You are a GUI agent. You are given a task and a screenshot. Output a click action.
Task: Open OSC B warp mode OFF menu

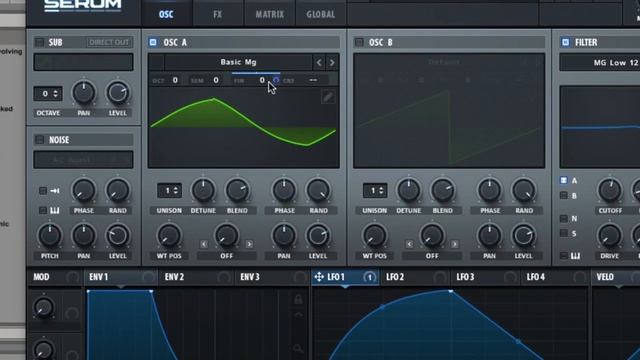(x=432, y=256)
